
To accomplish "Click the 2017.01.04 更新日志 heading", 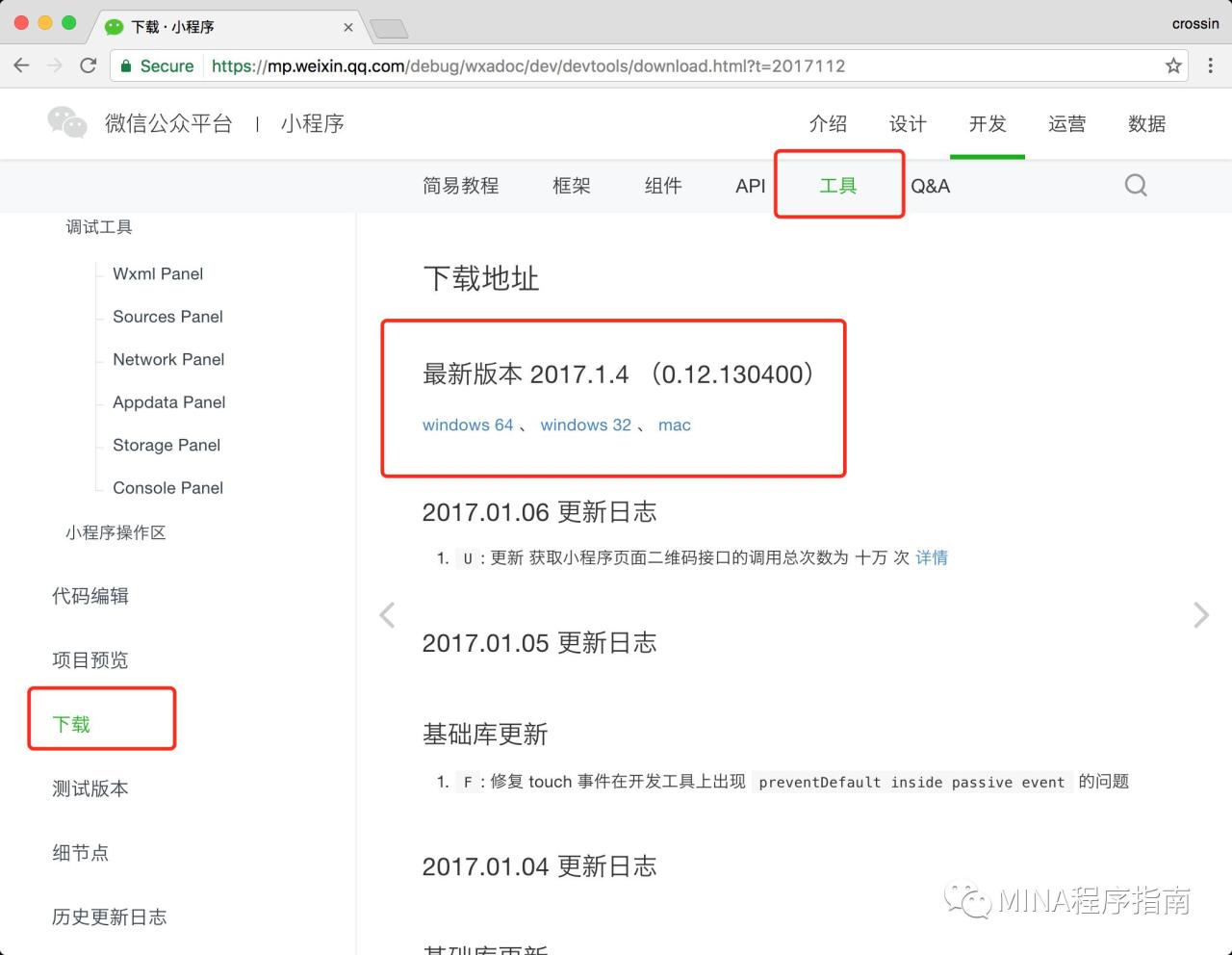I will (x=539, y=866).
